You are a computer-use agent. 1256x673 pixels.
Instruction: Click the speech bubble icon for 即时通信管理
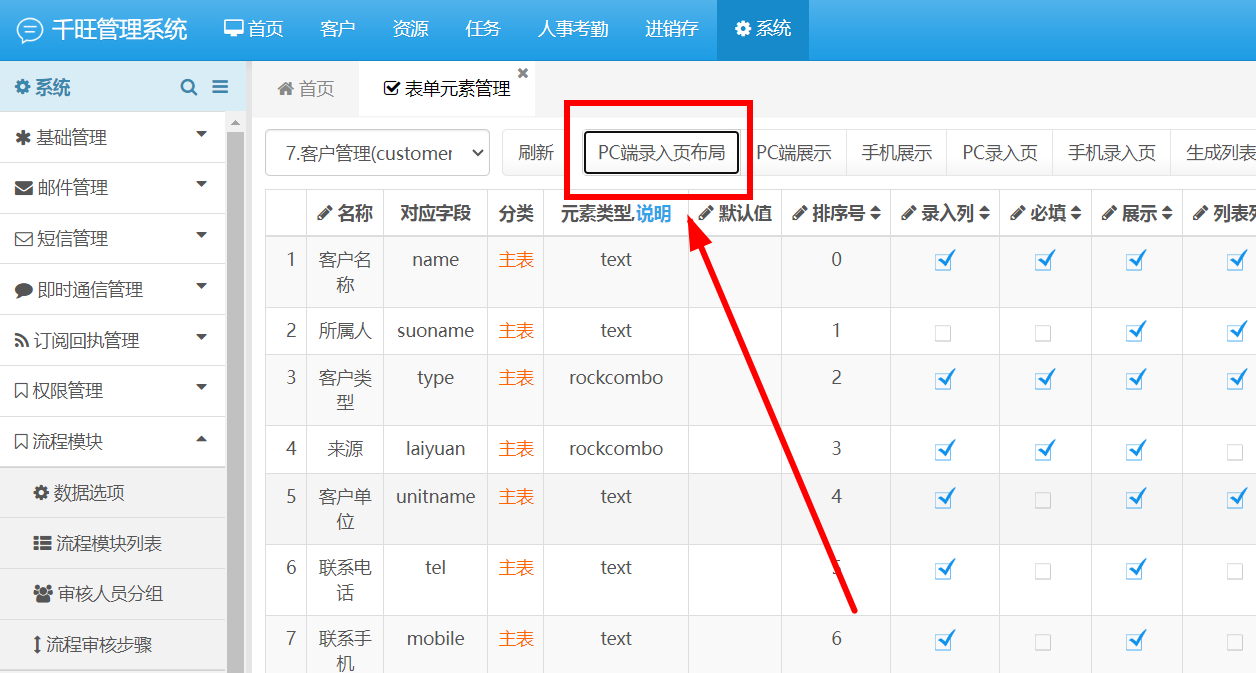pyautogui.click(x=24, y=290)
